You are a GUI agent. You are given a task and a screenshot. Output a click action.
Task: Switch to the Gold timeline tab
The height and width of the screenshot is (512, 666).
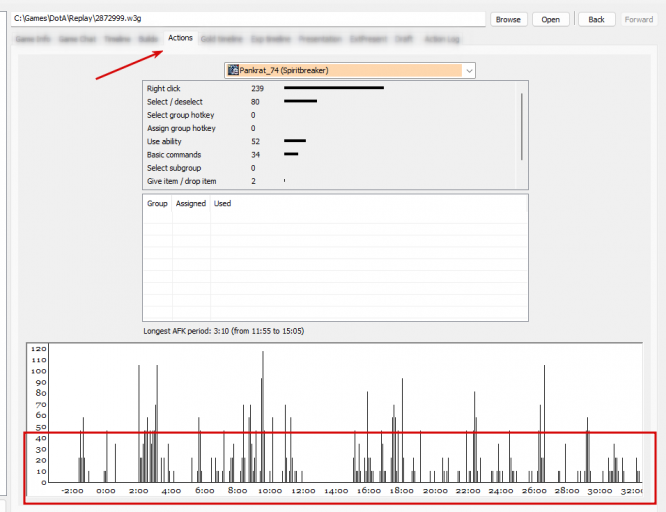coord(221,39)
